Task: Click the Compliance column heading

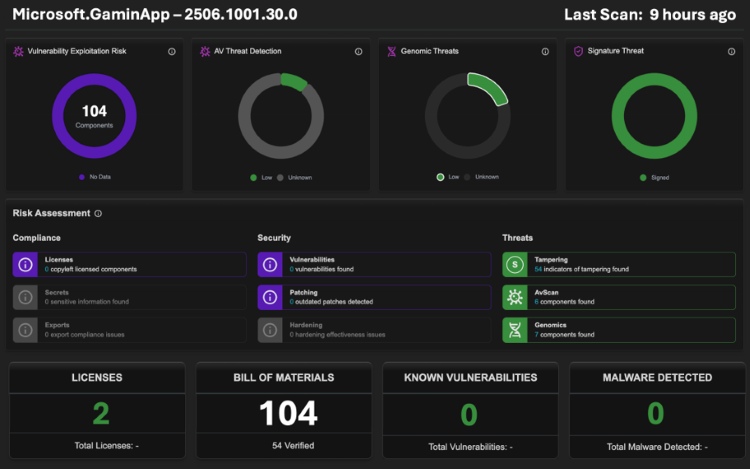Action: pos(37,238)
